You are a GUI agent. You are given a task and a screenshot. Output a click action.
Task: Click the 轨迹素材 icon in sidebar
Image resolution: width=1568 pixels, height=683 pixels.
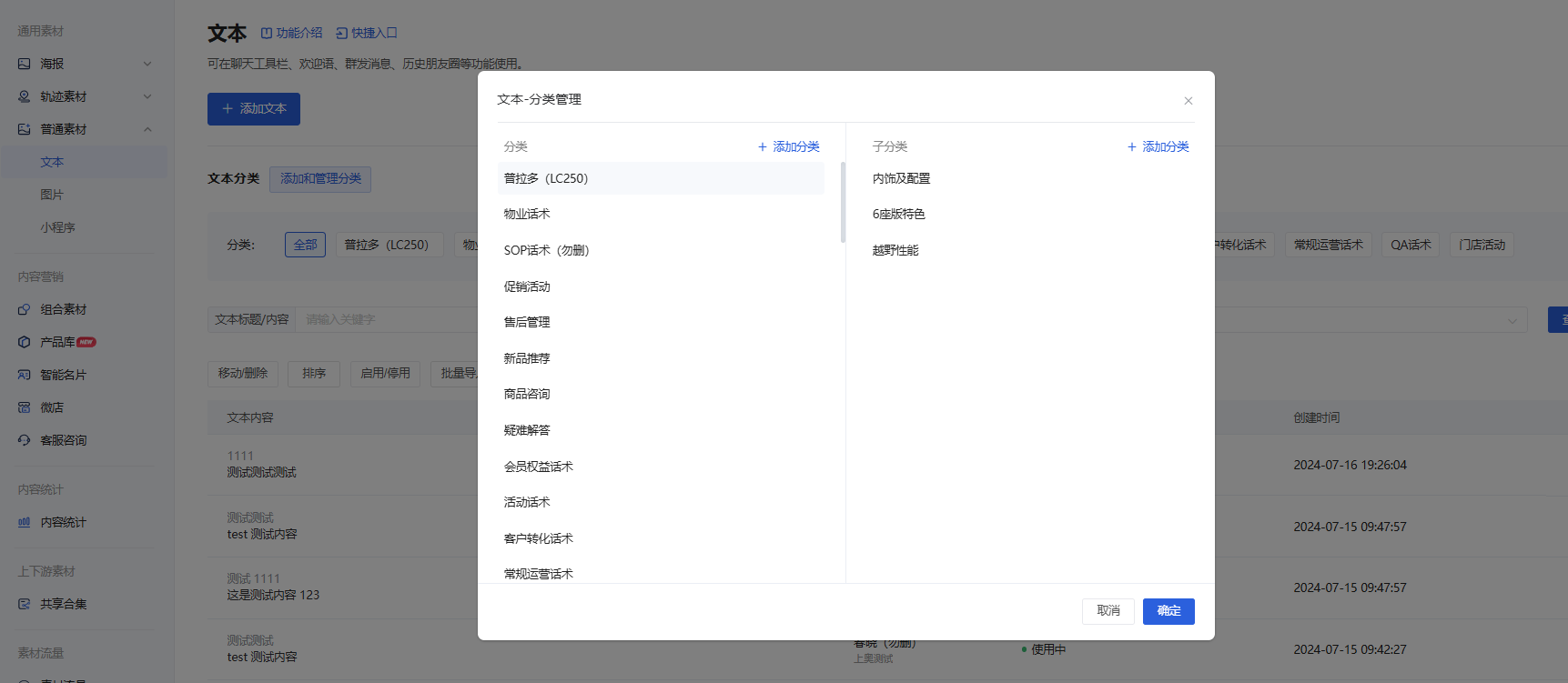tap(25, 96)
